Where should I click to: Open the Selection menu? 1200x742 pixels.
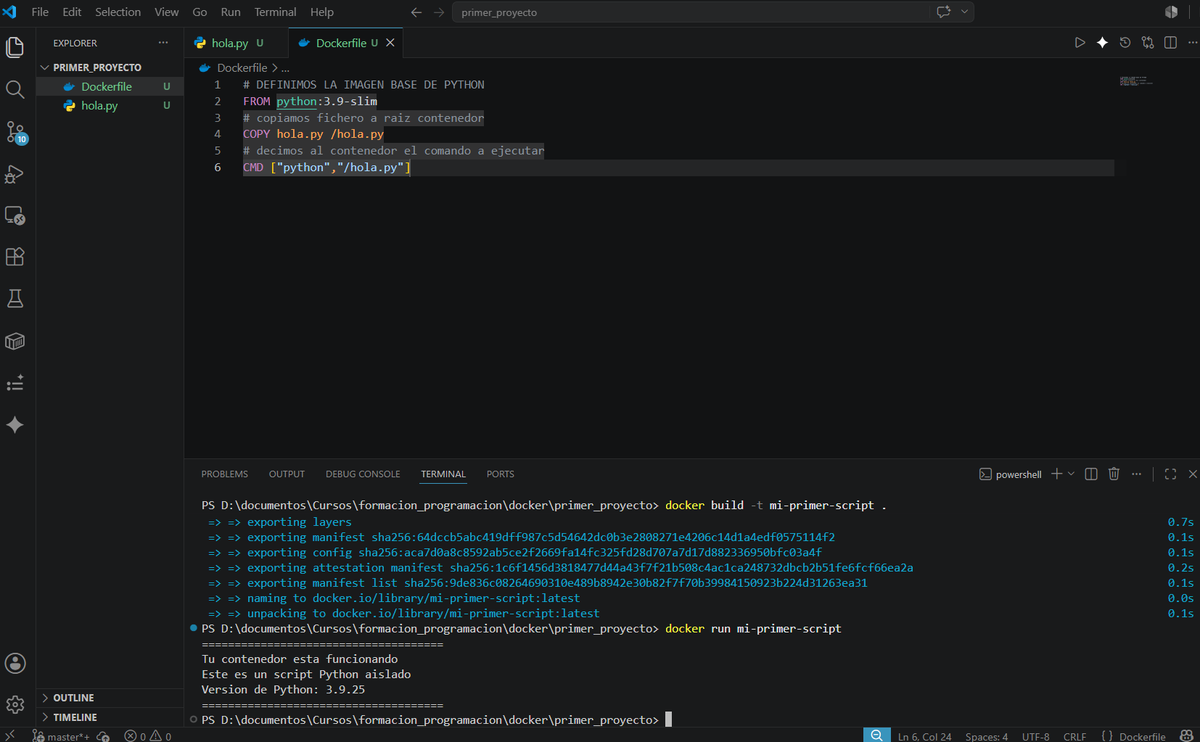(x=118, y=12)
